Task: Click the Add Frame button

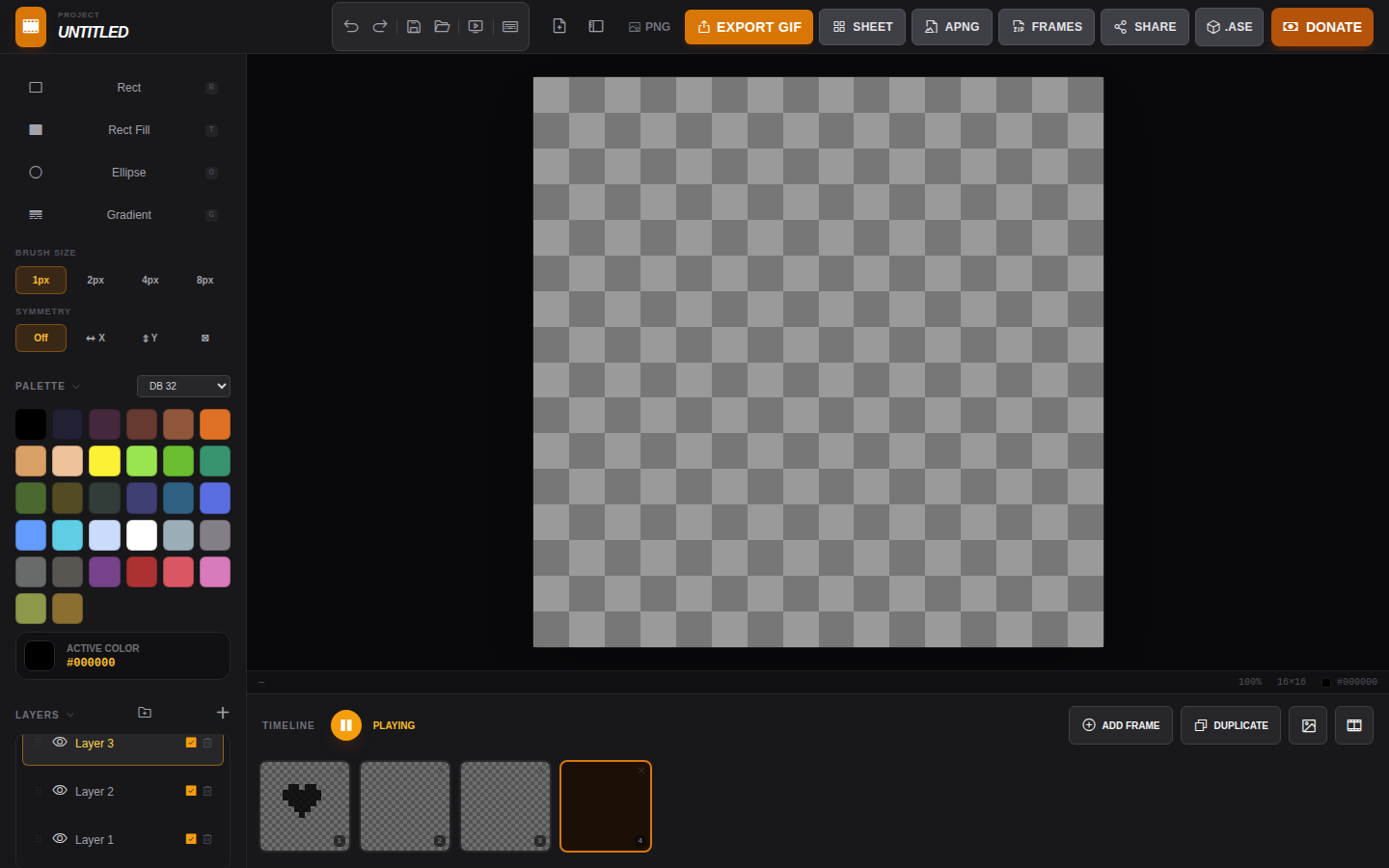Action: tap(1121, 725)
